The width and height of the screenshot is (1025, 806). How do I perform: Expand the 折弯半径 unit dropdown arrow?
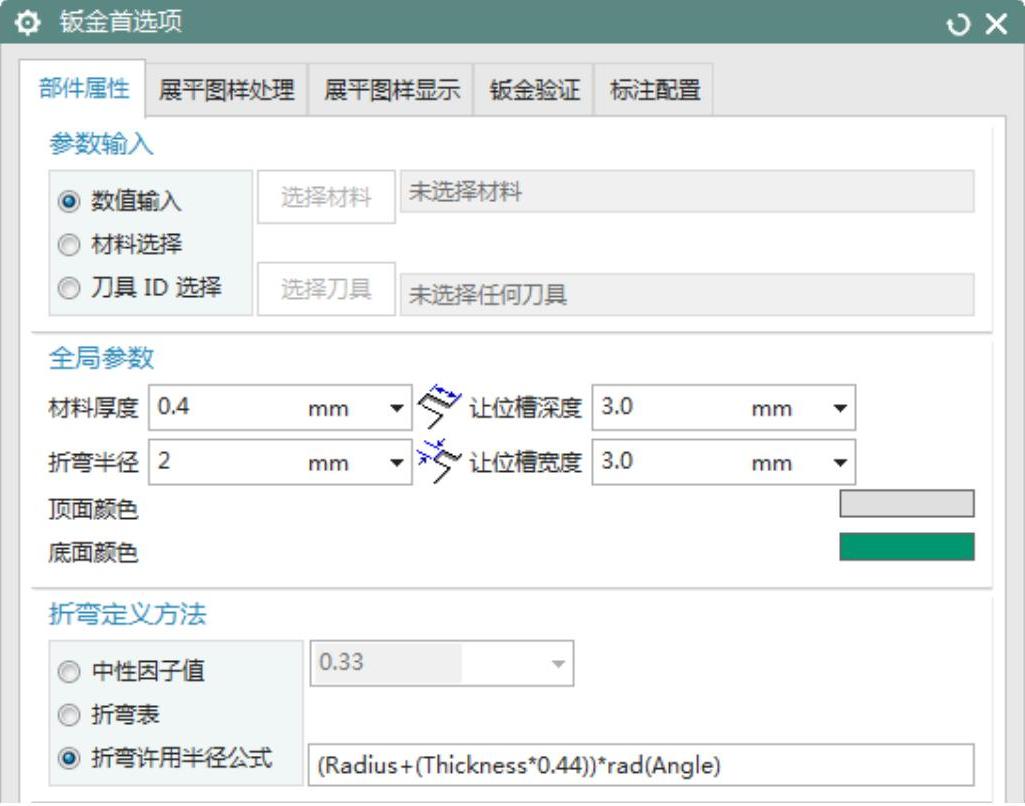(396, 462)
